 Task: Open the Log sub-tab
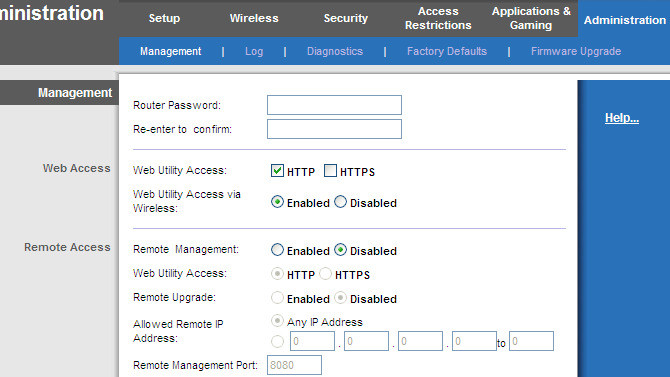tap(254, 51)
